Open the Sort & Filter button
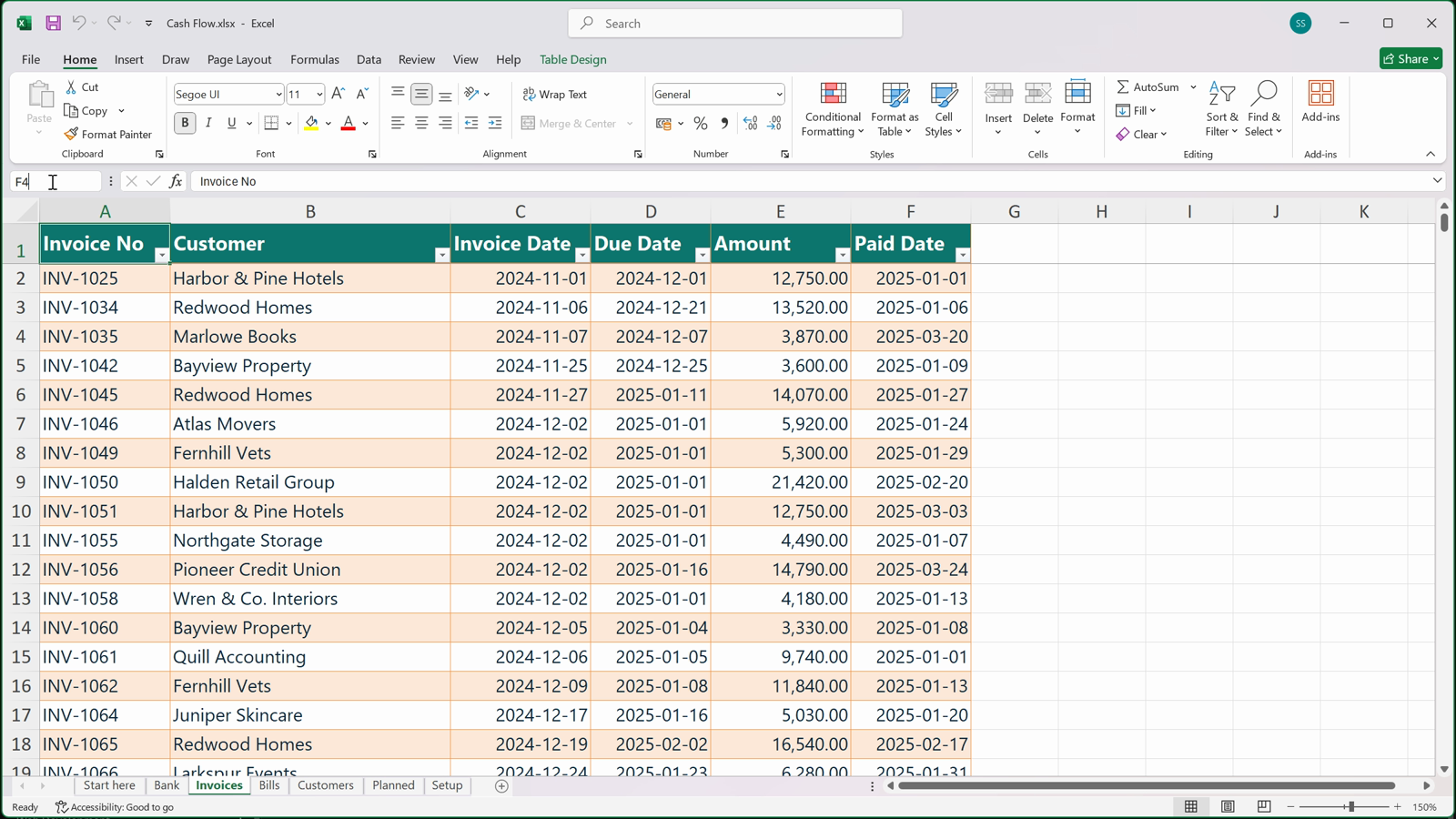The width and height of the screenshot is (1456, 819). click(x=1221, y=109)
